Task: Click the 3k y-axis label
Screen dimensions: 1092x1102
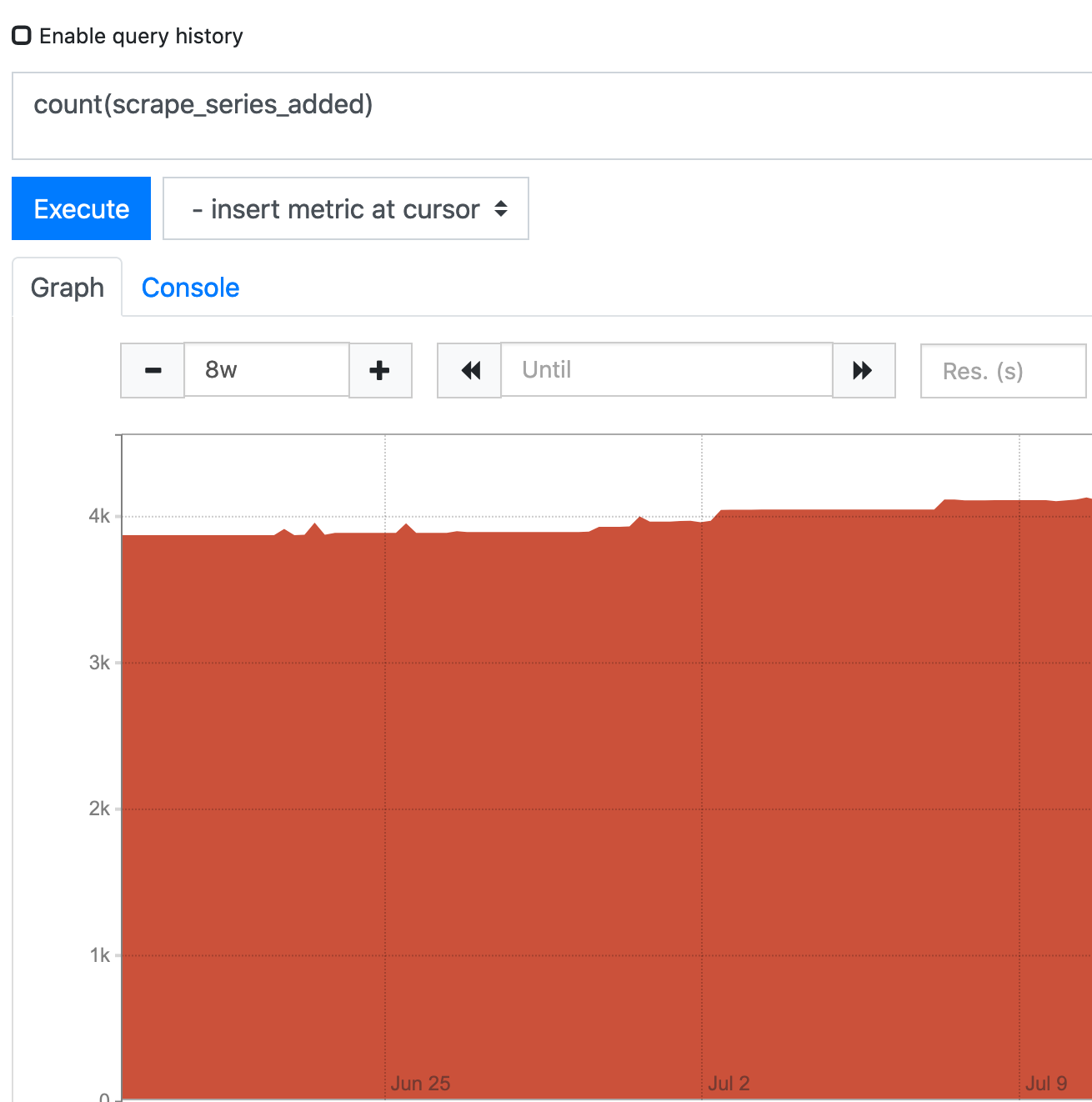Action: pyautogui.click(x=99, y=663)
